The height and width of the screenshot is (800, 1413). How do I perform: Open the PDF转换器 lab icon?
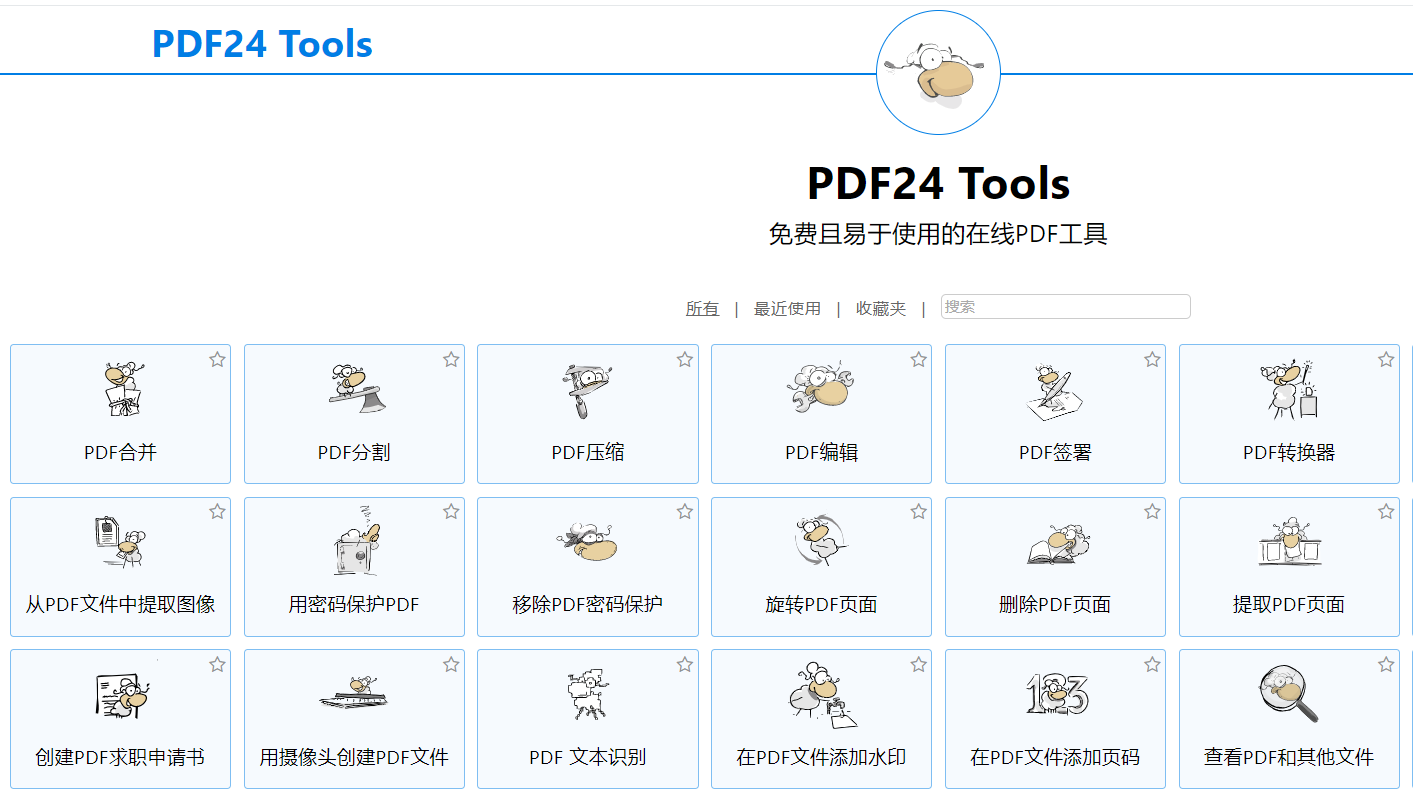[x=1289, y=390]
